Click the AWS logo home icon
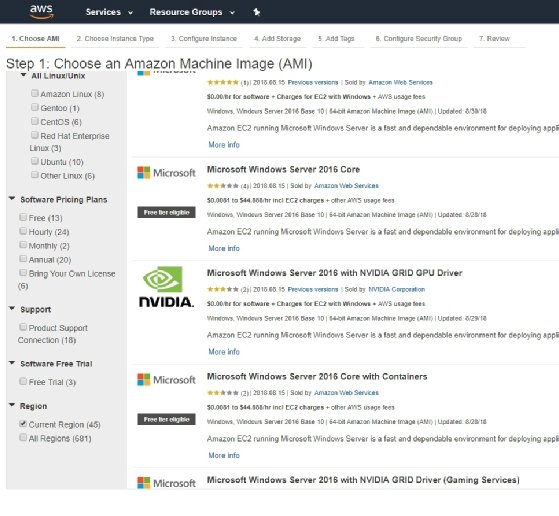The image size is (559, 516). 42,11
